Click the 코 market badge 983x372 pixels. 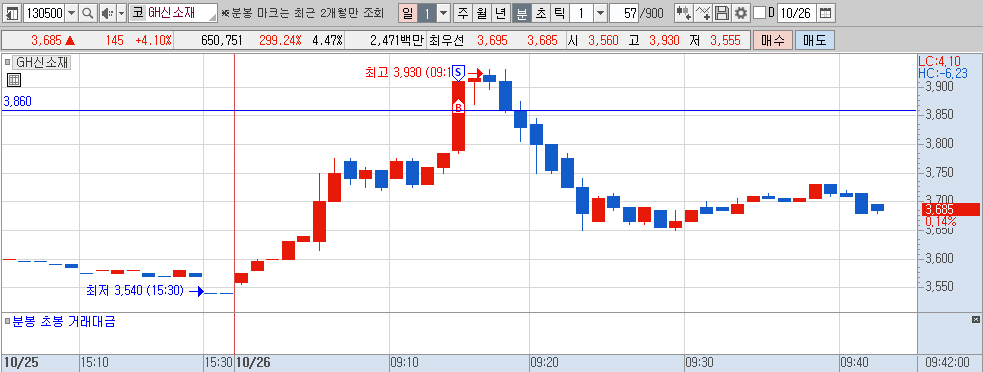click(137, 13)
